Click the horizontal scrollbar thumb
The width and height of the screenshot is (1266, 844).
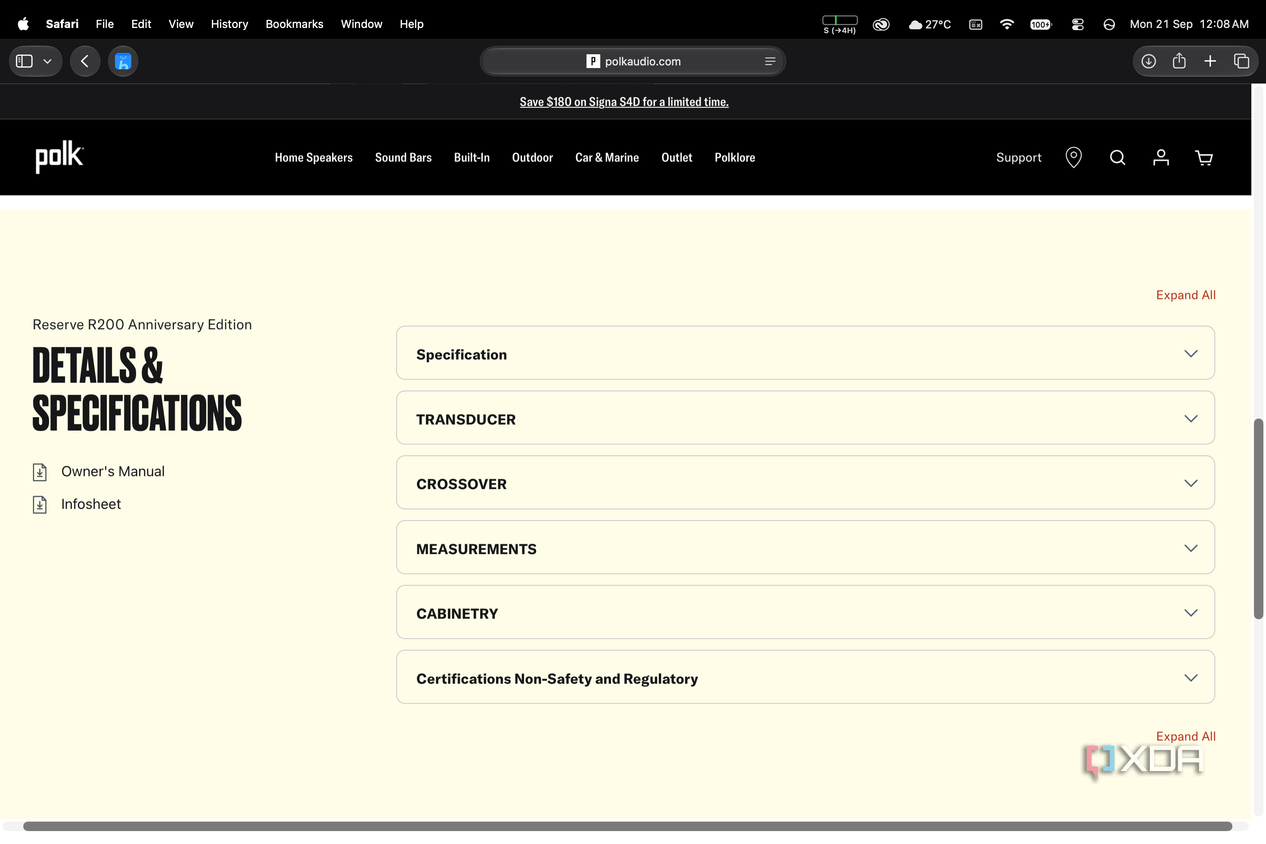627,827
